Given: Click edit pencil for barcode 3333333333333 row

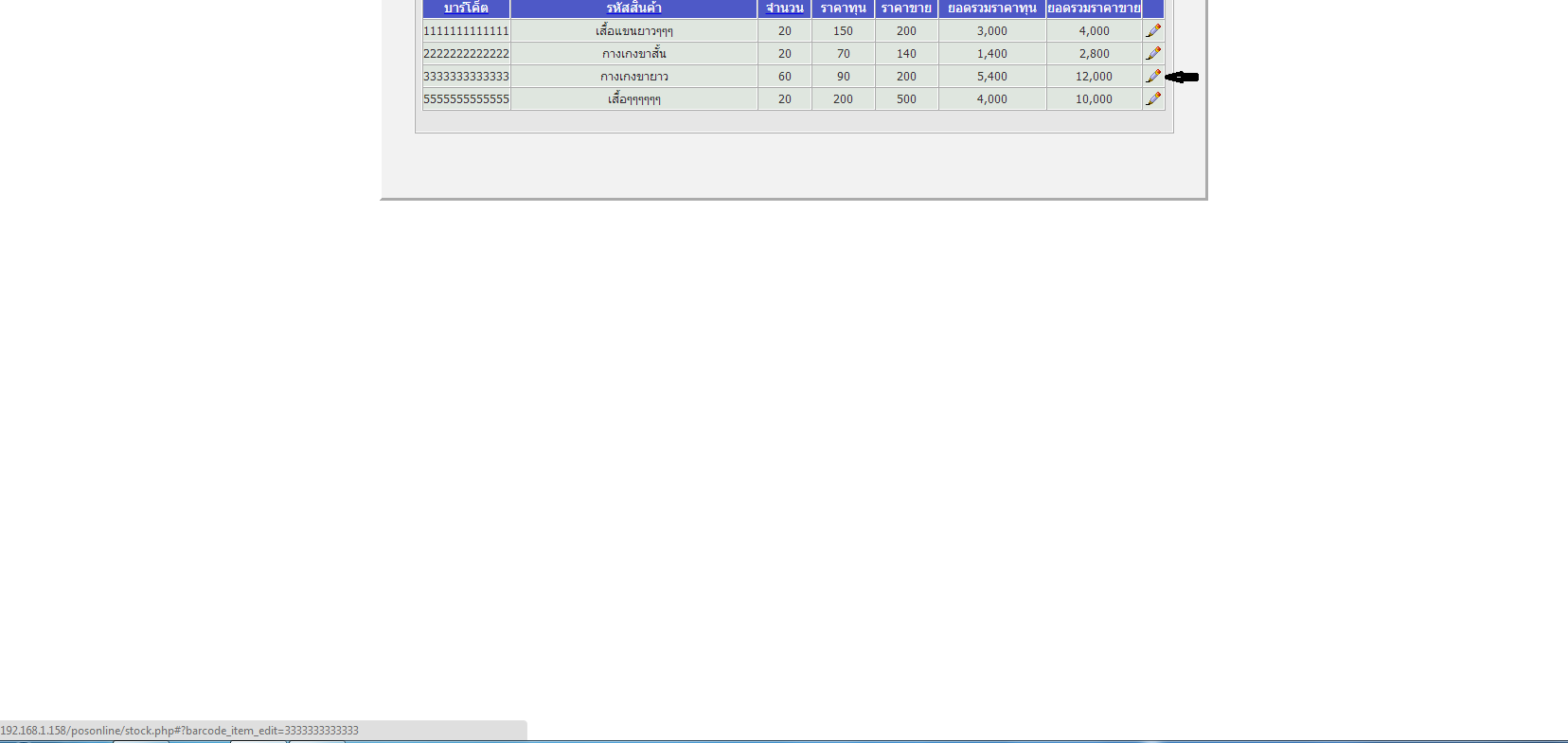Looking at the screenshot, I should tap(1153, 76).
